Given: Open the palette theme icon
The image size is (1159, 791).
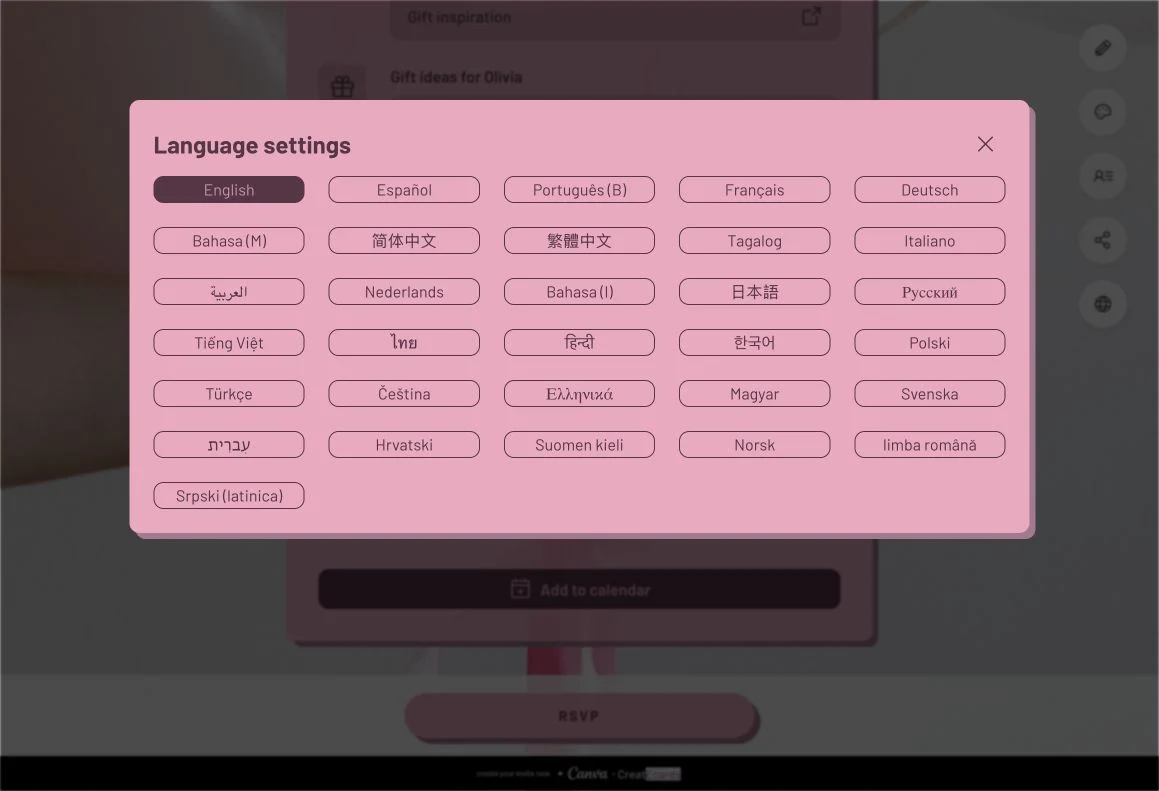Looking at the screenshot, I should 1103,112.
